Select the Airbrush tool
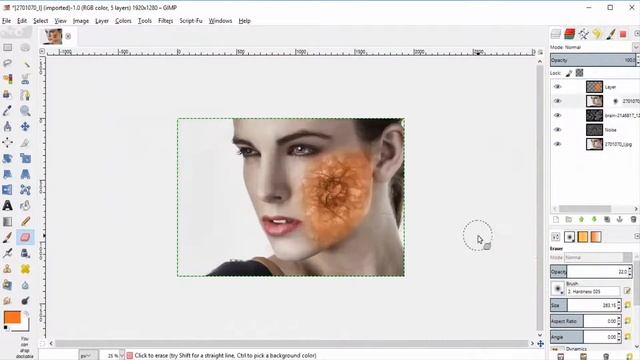 click(7, 253)
